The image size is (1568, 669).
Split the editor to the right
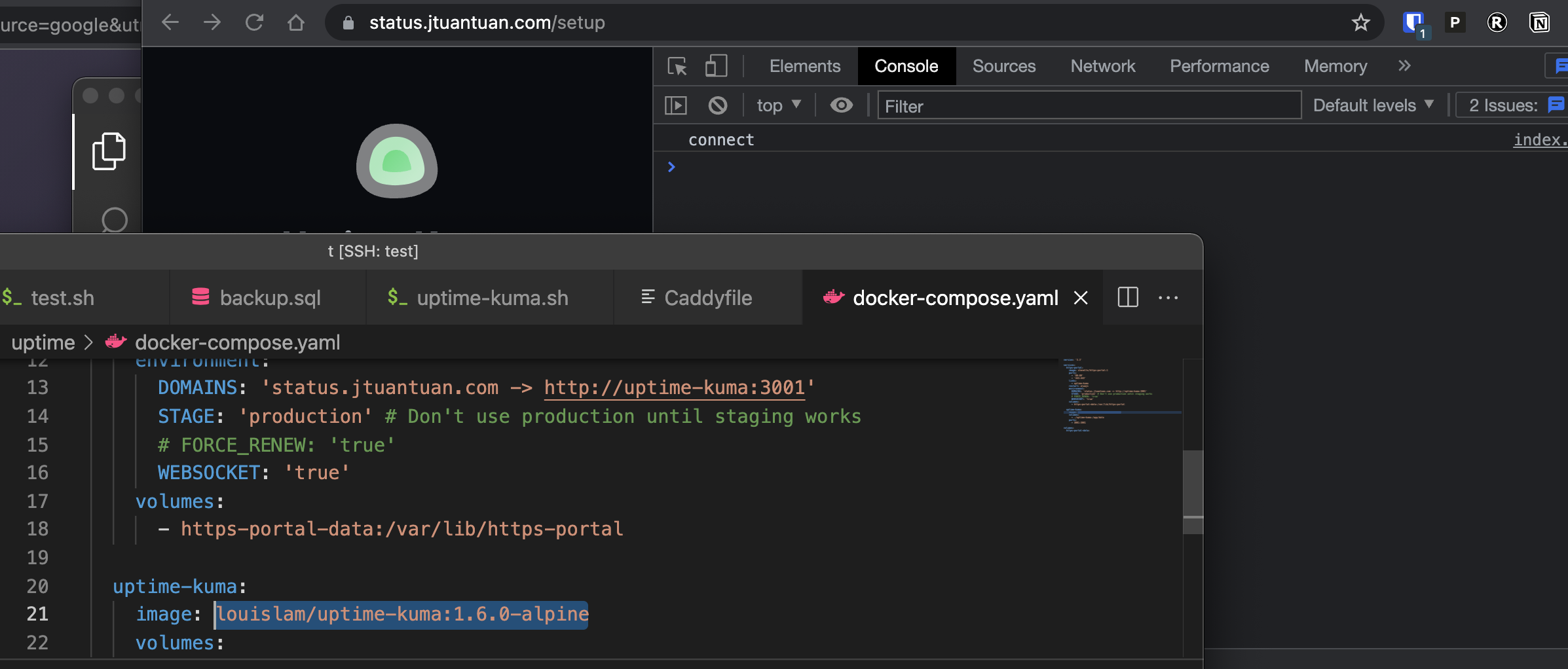pyautogui.click(x=1128, y=297)
